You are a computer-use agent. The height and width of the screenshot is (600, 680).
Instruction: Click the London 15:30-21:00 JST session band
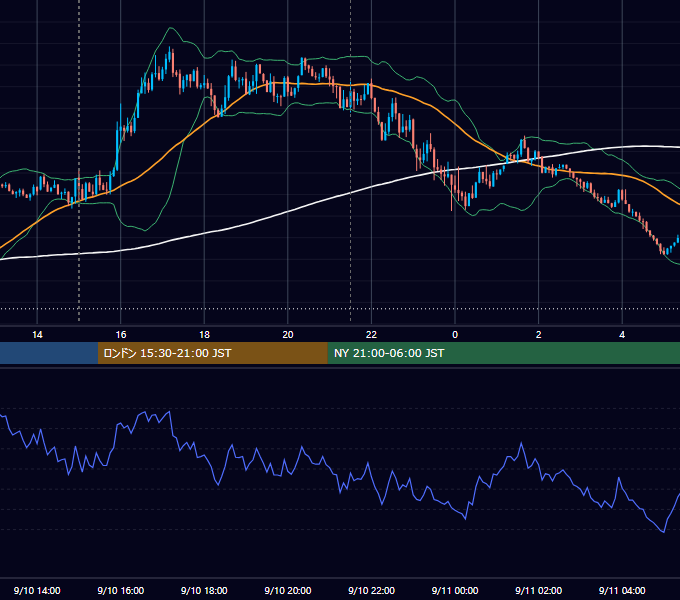pyautogui.click(x=212, y=353)
